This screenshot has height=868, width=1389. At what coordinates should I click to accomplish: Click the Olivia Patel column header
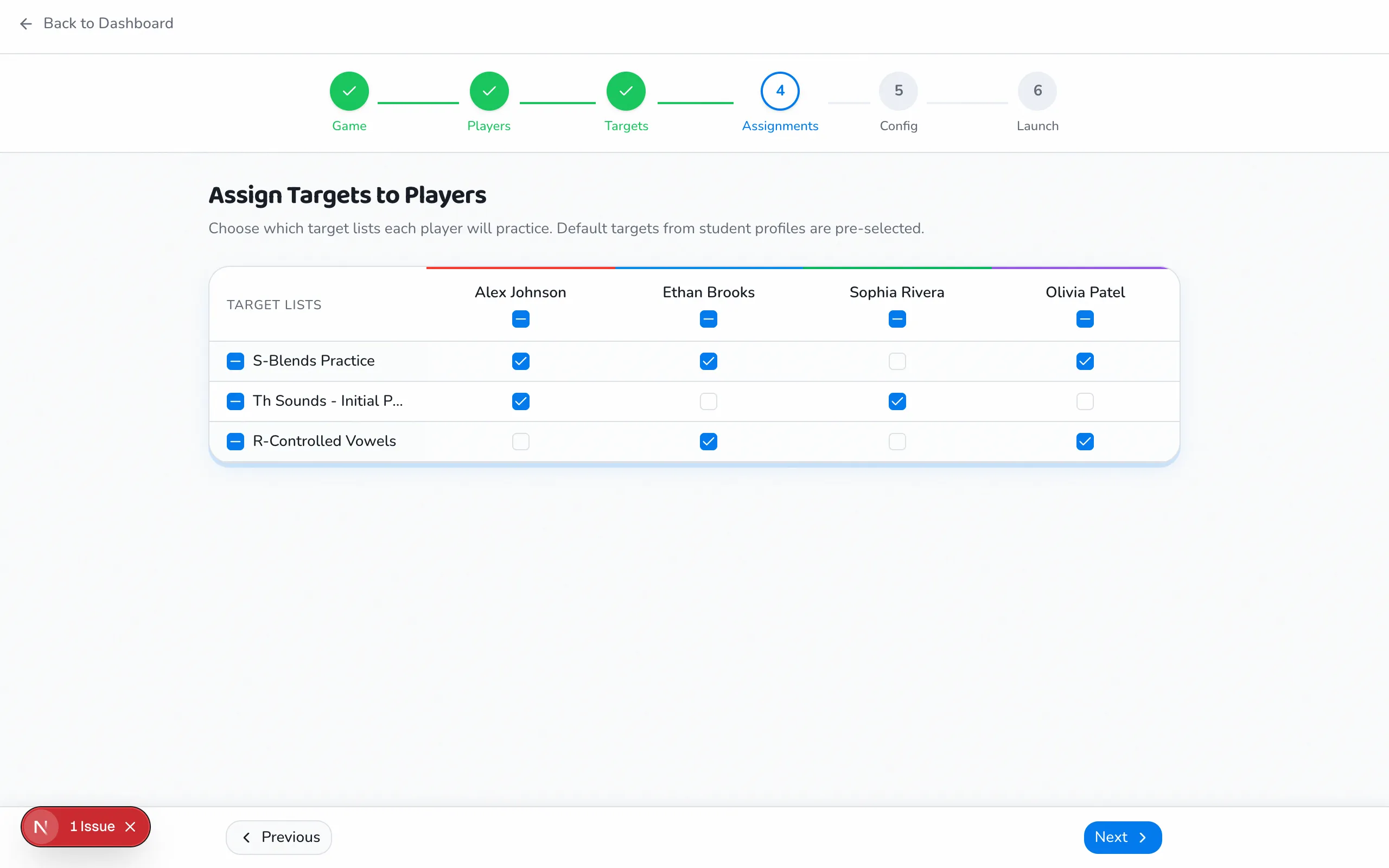[x=1085, y=292]
